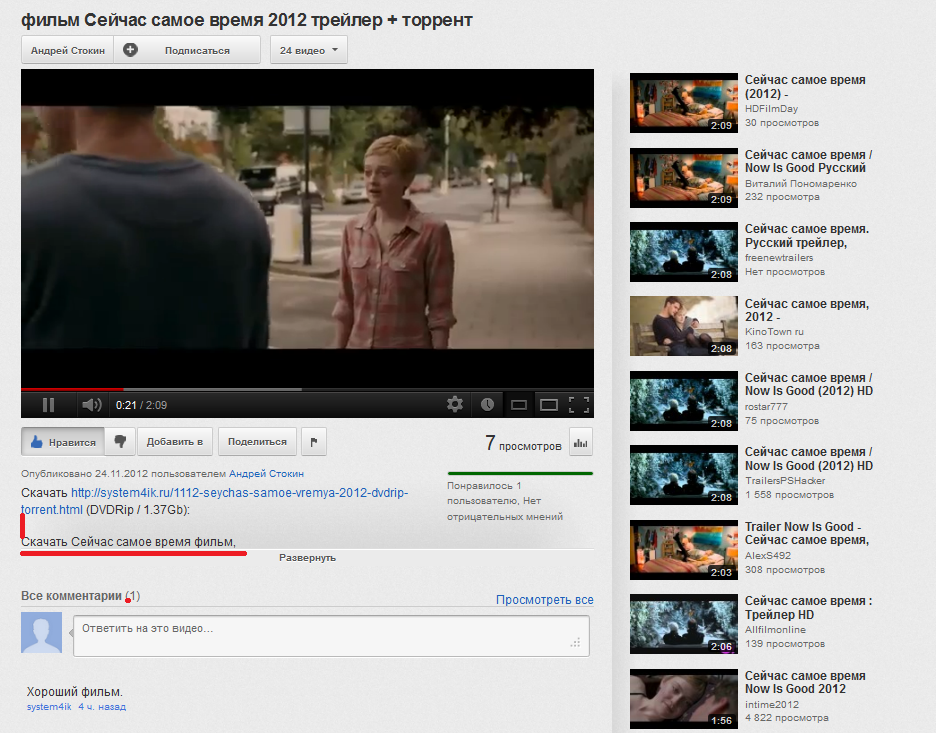Click the 0:21 / 2:09 time display
Image resolution: width=936 pixels, height=733 pixels.
141,405
